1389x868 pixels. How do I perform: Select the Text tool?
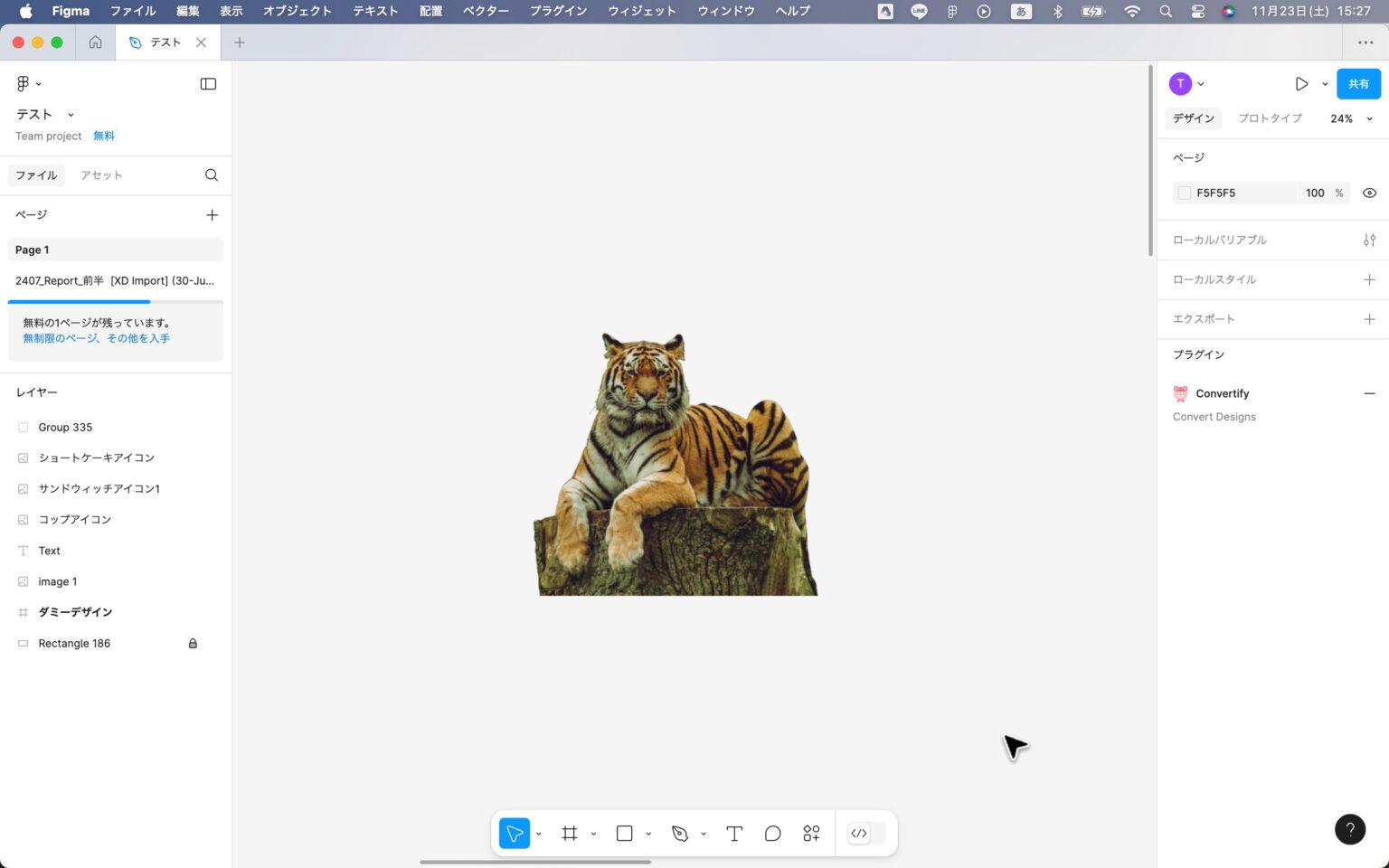733,833
